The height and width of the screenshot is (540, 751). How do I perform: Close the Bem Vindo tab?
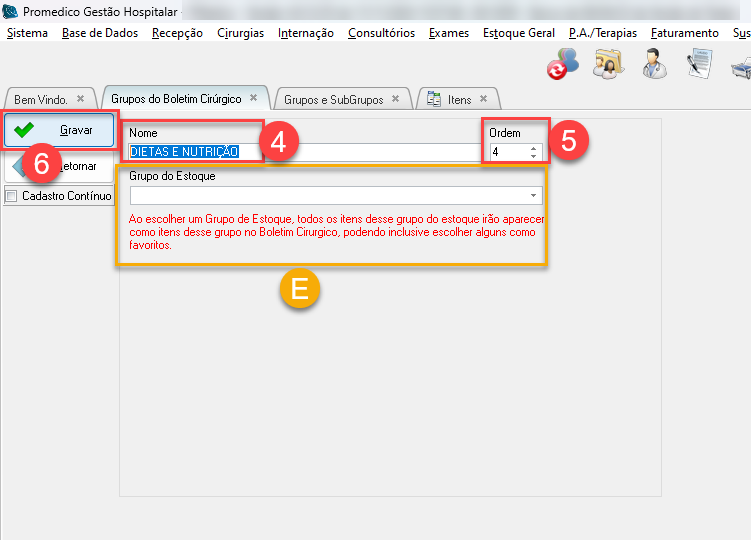coord(80,99)
